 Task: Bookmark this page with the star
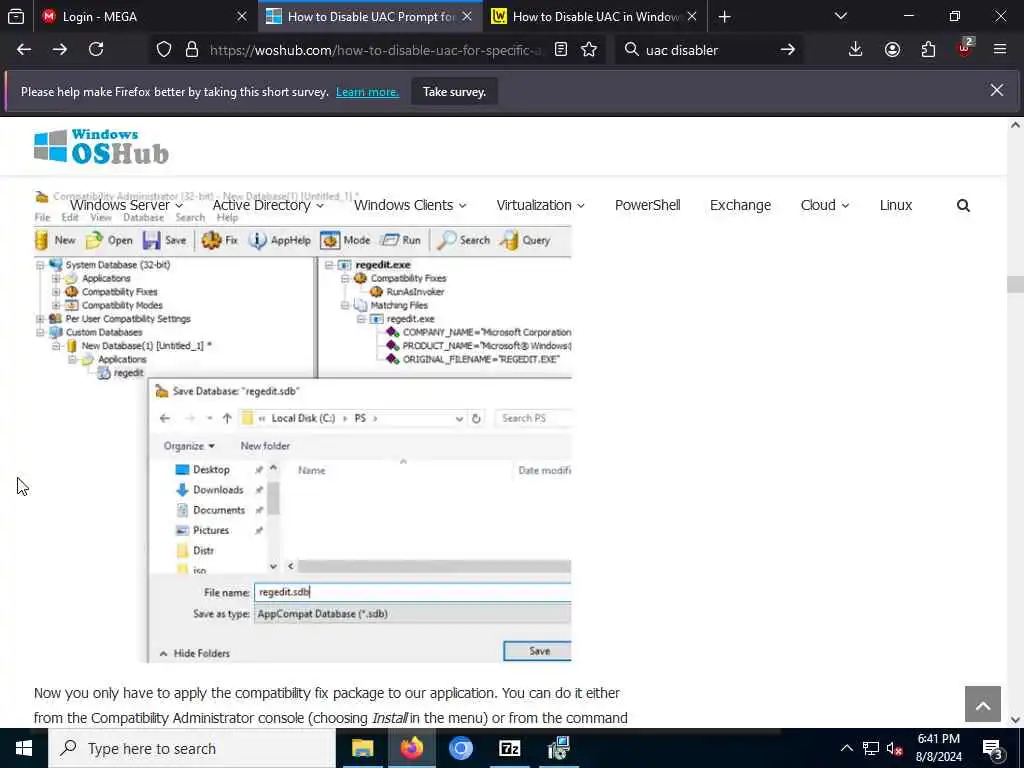(x=589, y=50)
